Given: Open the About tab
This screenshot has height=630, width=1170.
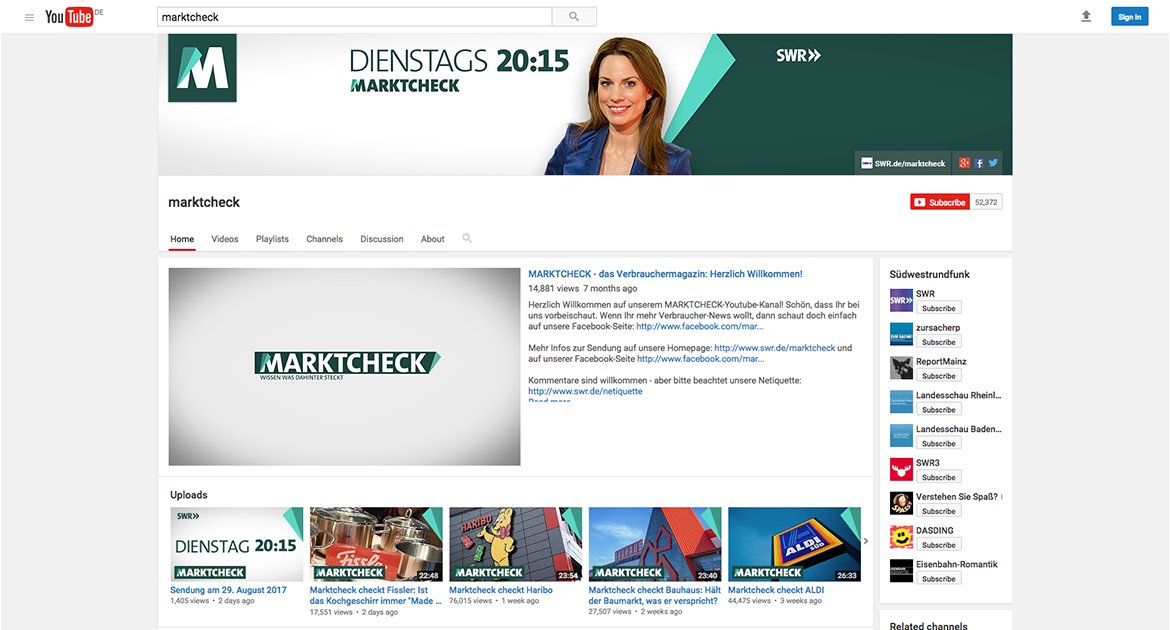Looking at the screenshot, I should 433,239.
